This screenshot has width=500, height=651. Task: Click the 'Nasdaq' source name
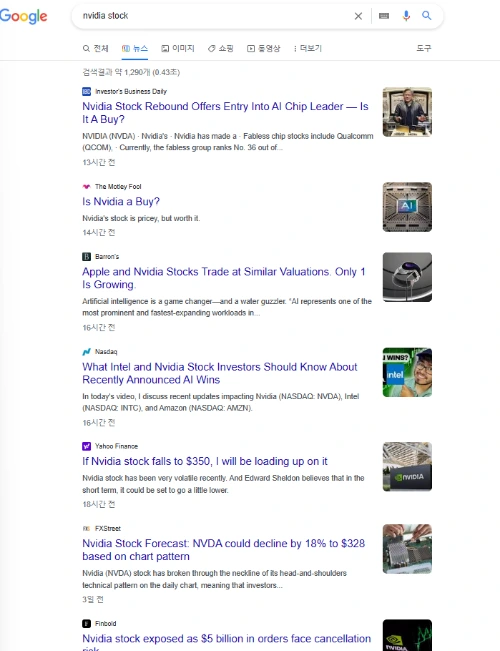(106, 352)
